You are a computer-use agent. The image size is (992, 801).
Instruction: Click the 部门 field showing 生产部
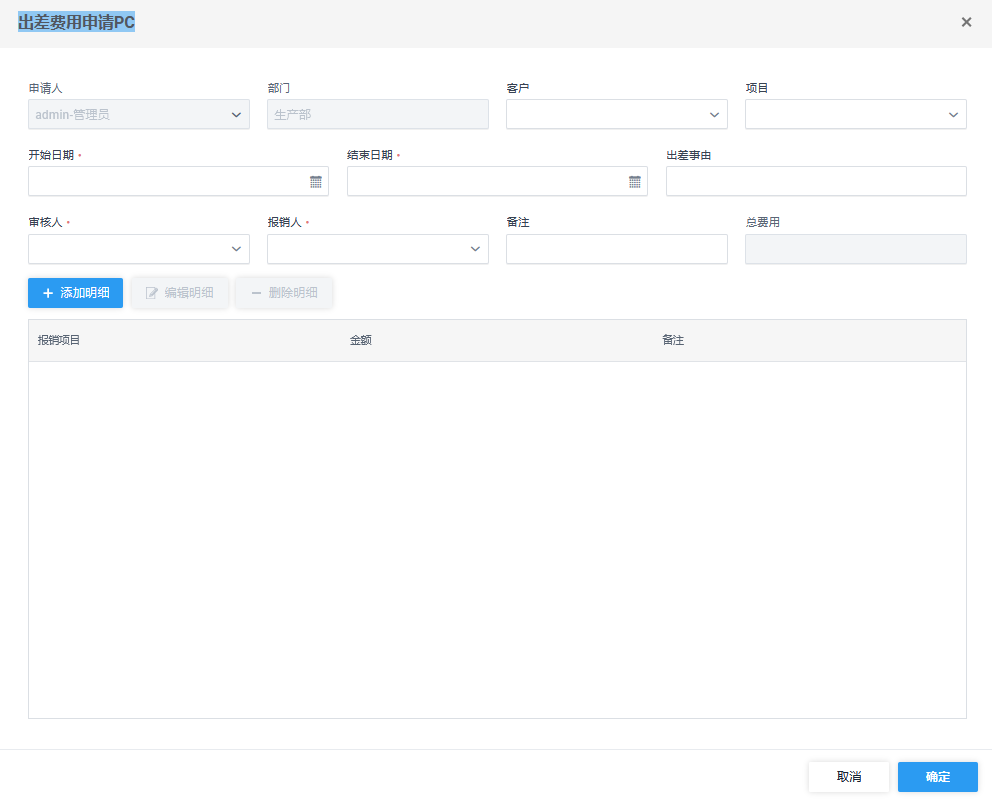378,115
